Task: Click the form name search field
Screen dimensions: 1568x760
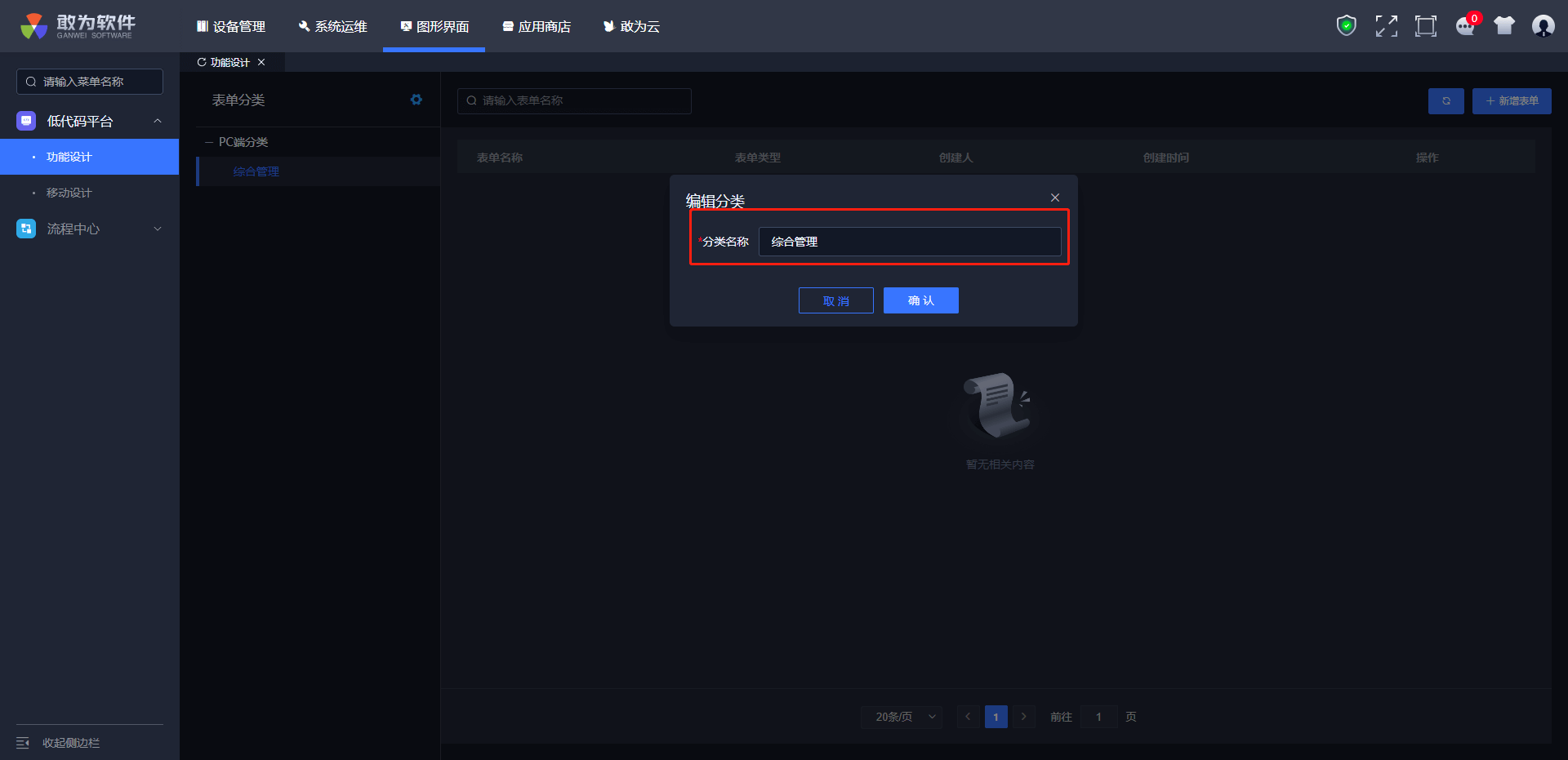Action: (x=574, y=100)
